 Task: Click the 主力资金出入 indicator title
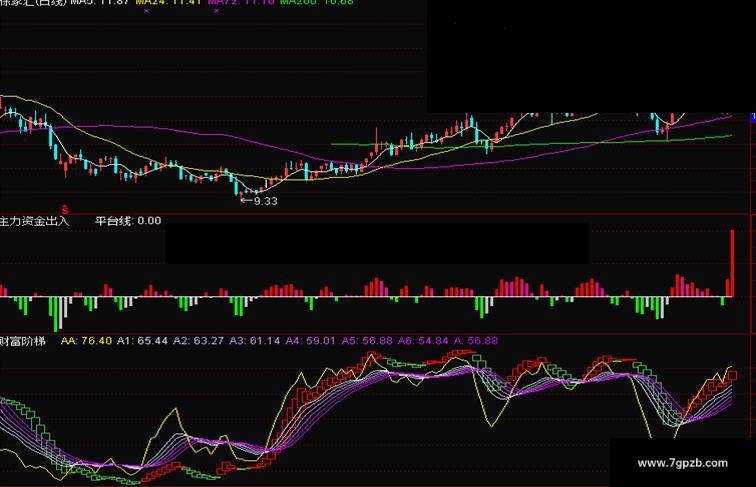click(x=34, y=221)
